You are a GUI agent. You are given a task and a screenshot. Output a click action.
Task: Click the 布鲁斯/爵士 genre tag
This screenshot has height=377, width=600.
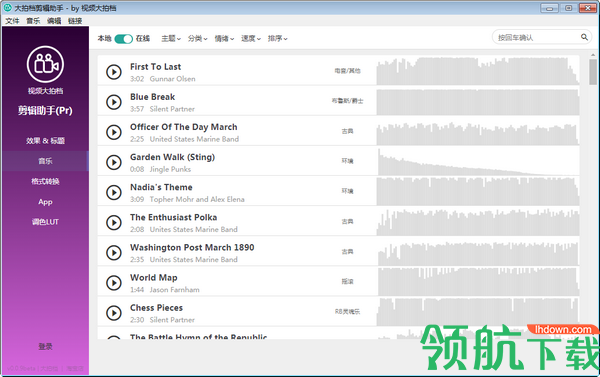(x=347, y=101)
